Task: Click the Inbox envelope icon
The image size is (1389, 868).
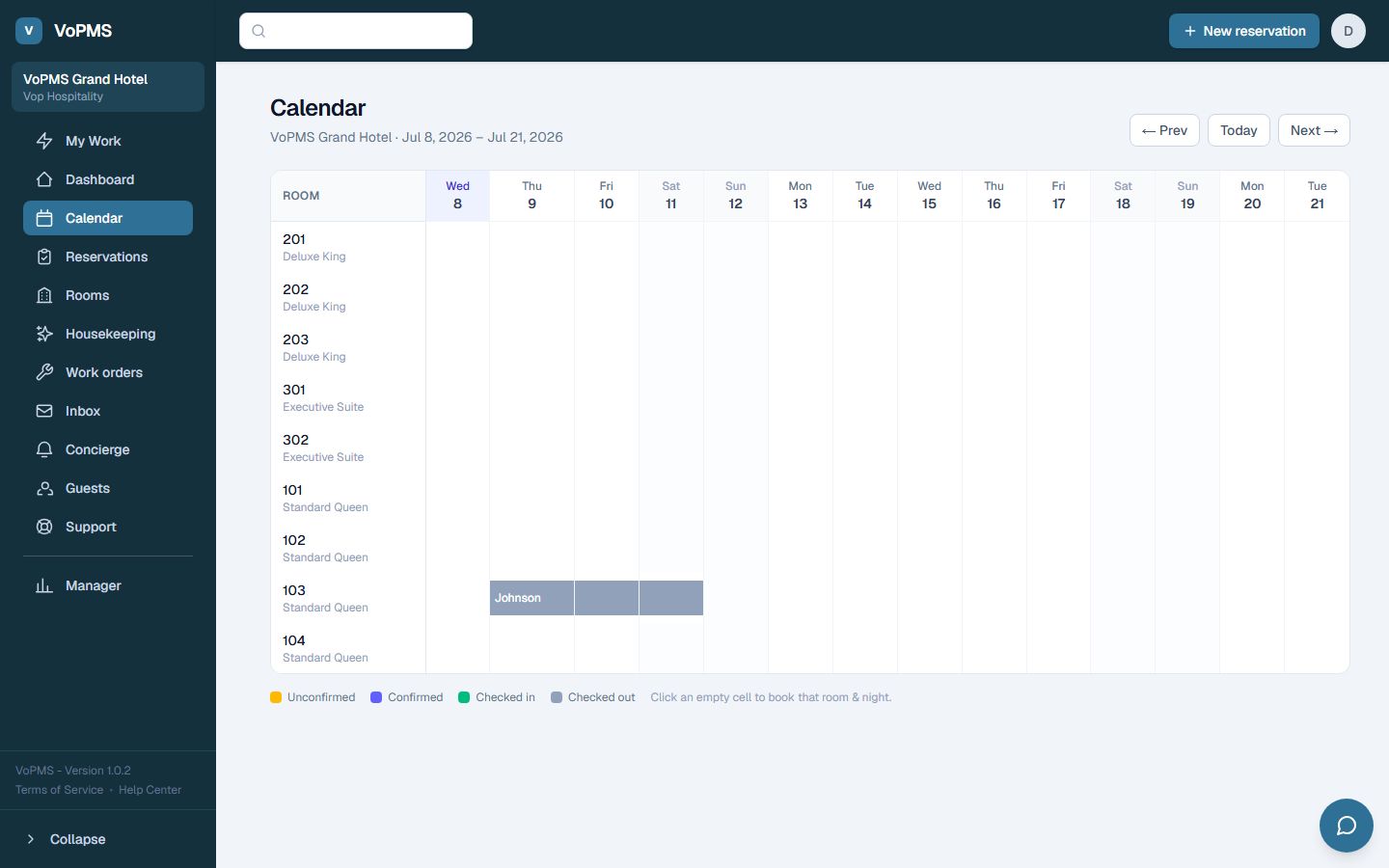Action: [x=44, y=411]
